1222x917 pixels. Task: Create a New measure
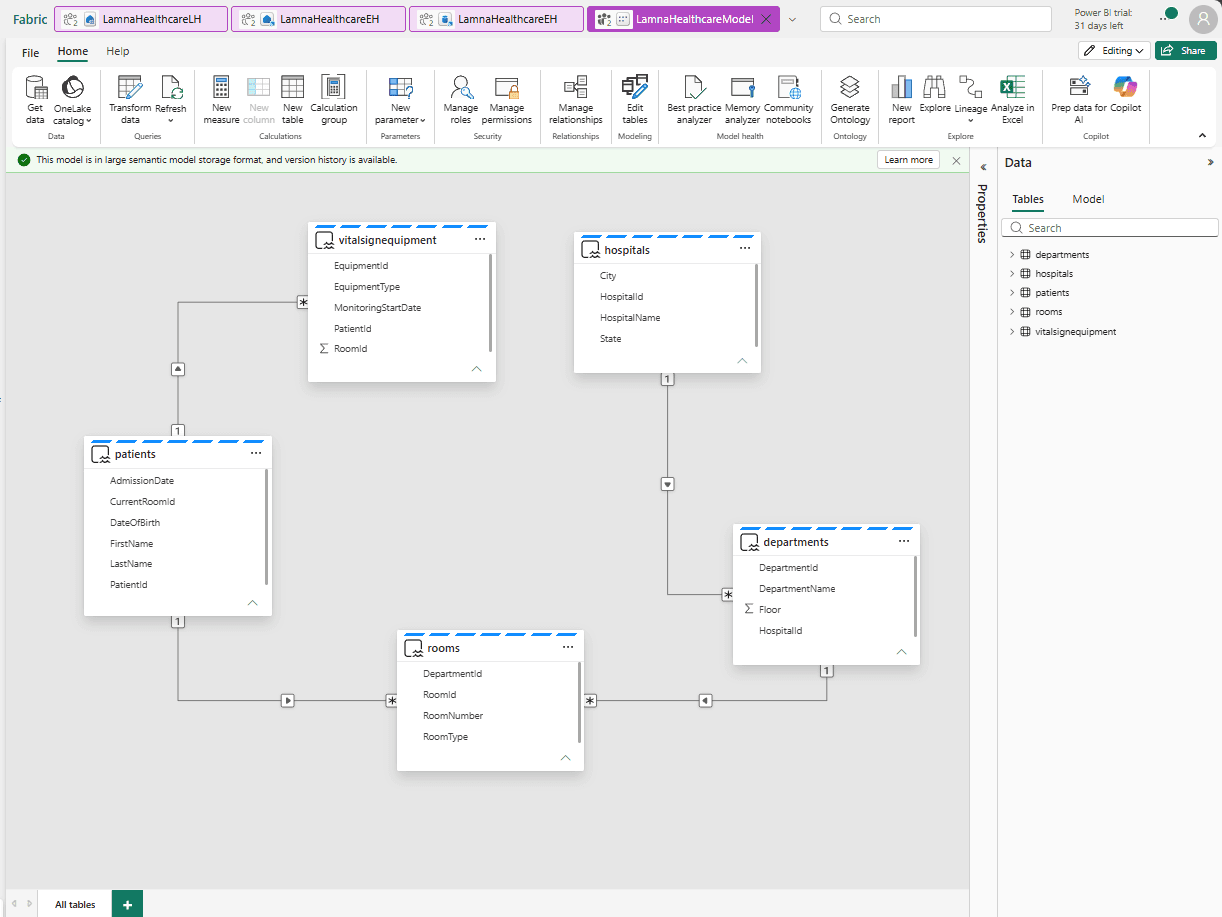point(222,100)
